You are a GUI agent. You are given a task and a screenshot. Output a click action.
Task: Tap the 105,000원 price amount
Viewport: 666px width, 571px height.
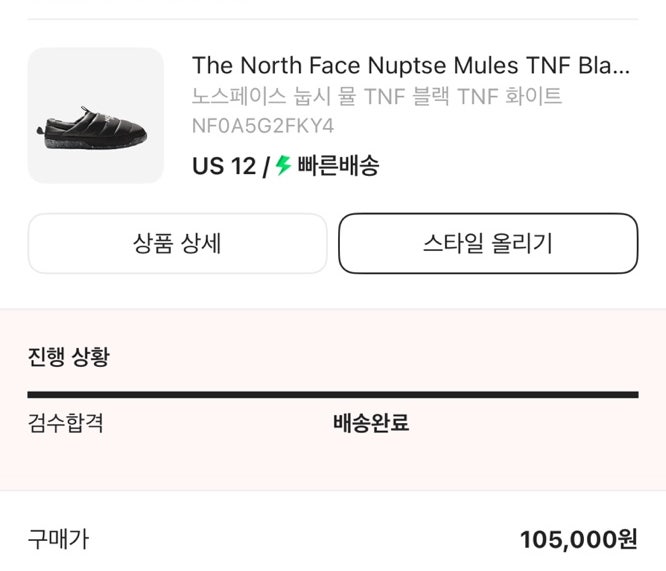pos(578,540)
